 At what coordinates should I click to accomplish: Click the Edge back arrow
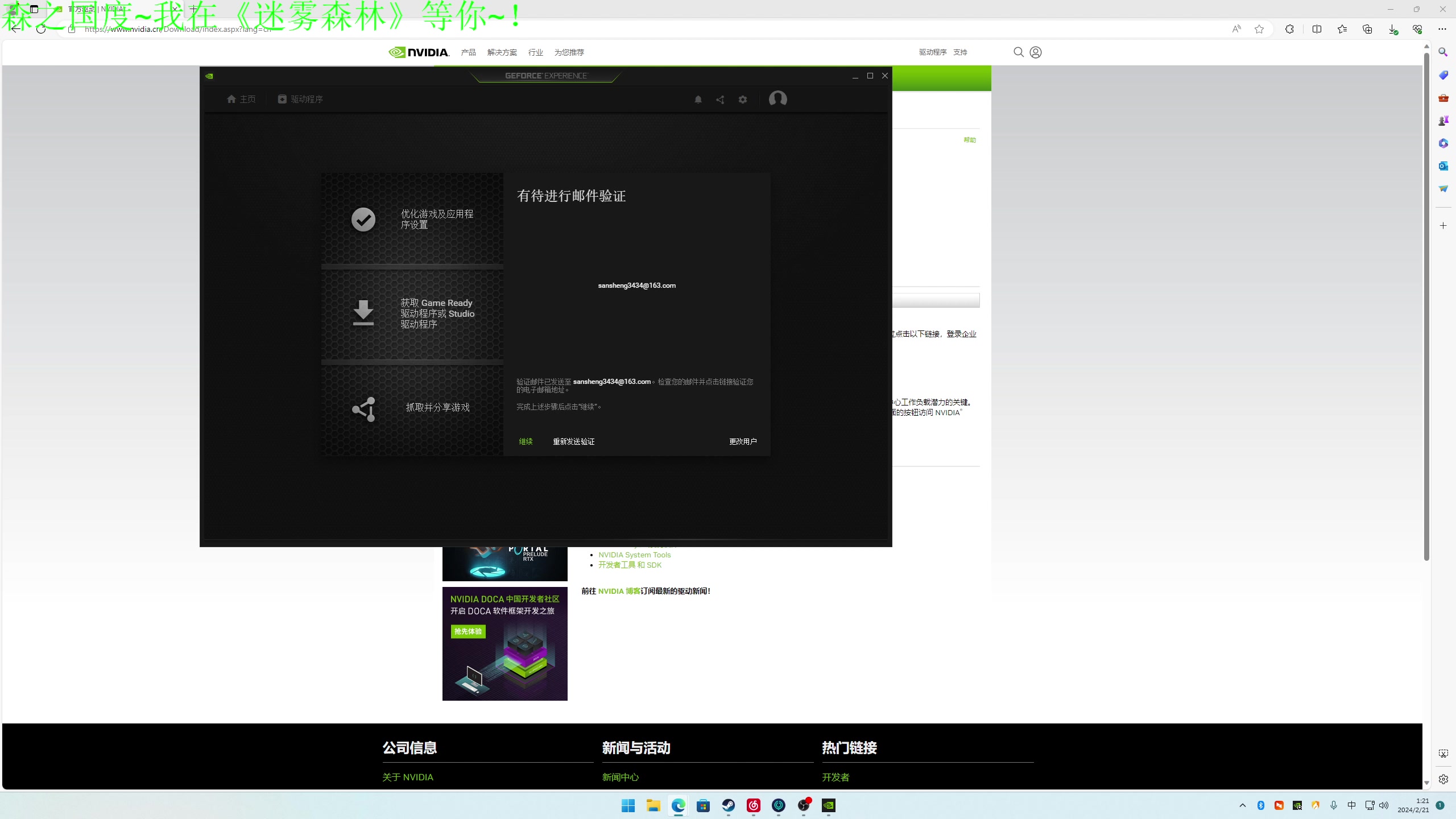15,29
